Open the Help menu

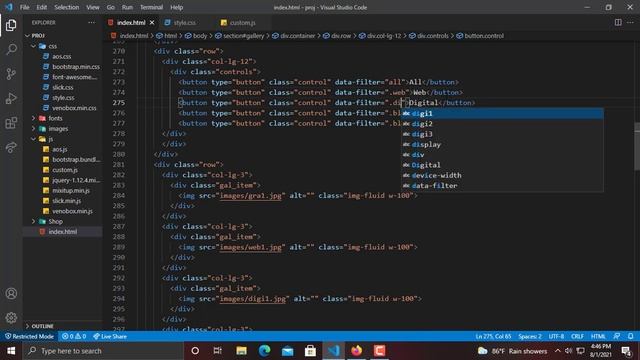tap(176, 7)
